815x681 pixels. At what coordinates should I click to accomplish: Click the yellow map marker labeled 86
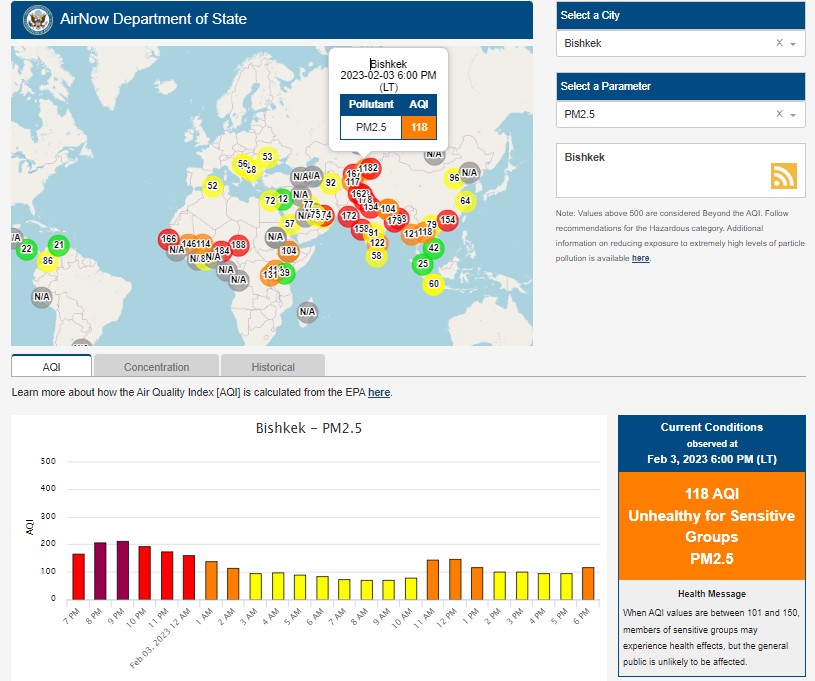click(46, 262)
